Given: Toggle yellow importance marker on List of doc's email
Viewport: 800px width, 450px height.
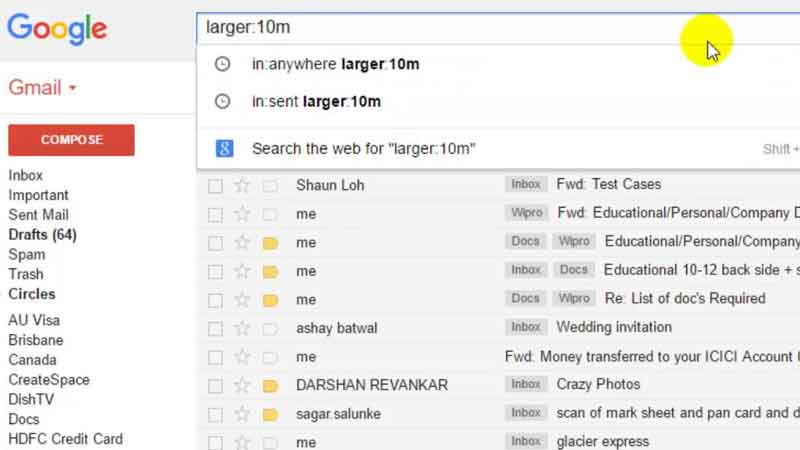Looking at the screenshot, I should point(270,300).
